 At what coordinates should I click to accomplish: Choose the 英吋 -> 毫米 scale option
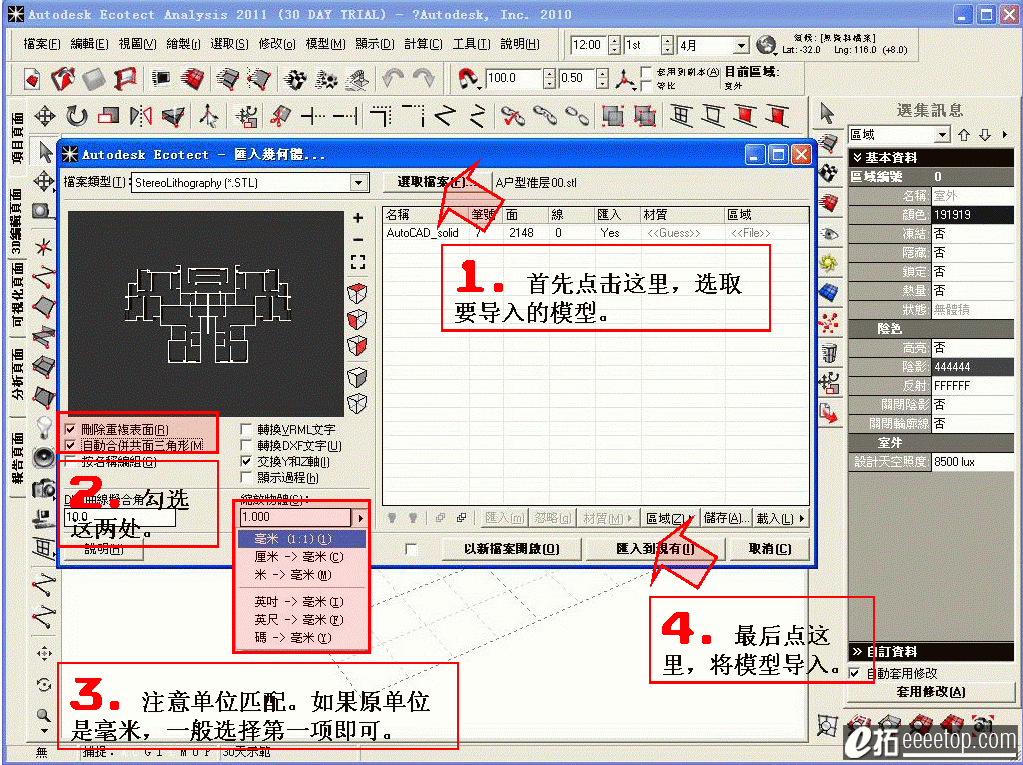[x=301, y=601]
